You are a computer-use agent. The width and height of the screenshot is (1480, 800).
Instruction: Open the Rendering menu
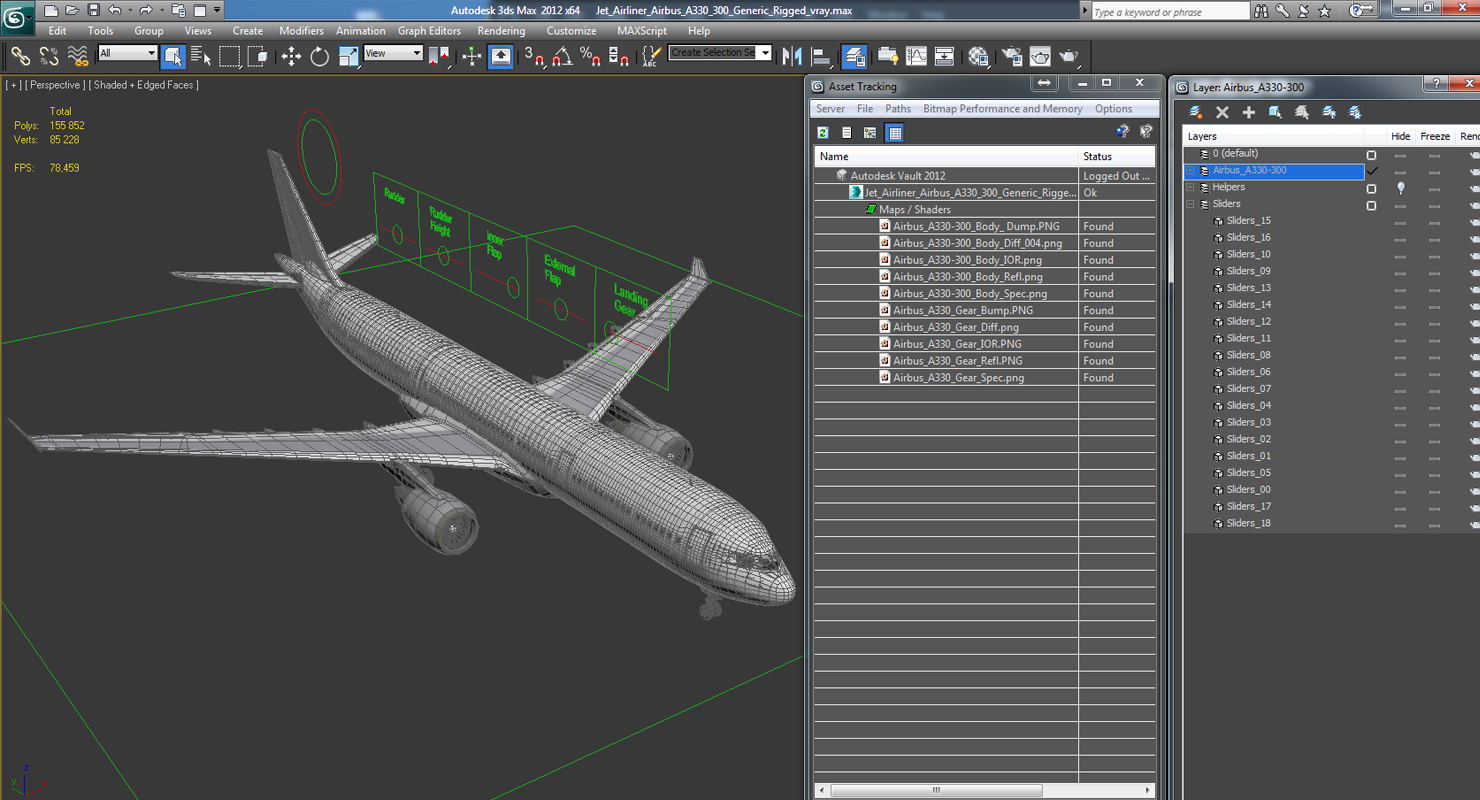coord(501,31)
